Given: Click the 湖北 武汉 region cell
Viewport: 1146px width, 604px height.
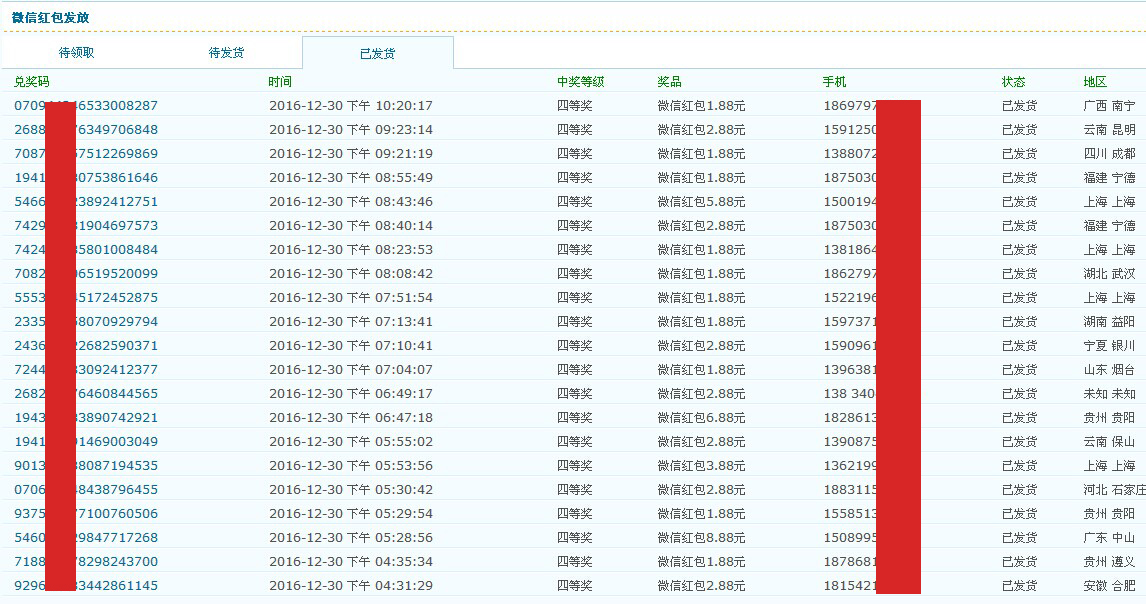Looking at the screenshot, I should pyautogui.click(x=1109, y=273).
